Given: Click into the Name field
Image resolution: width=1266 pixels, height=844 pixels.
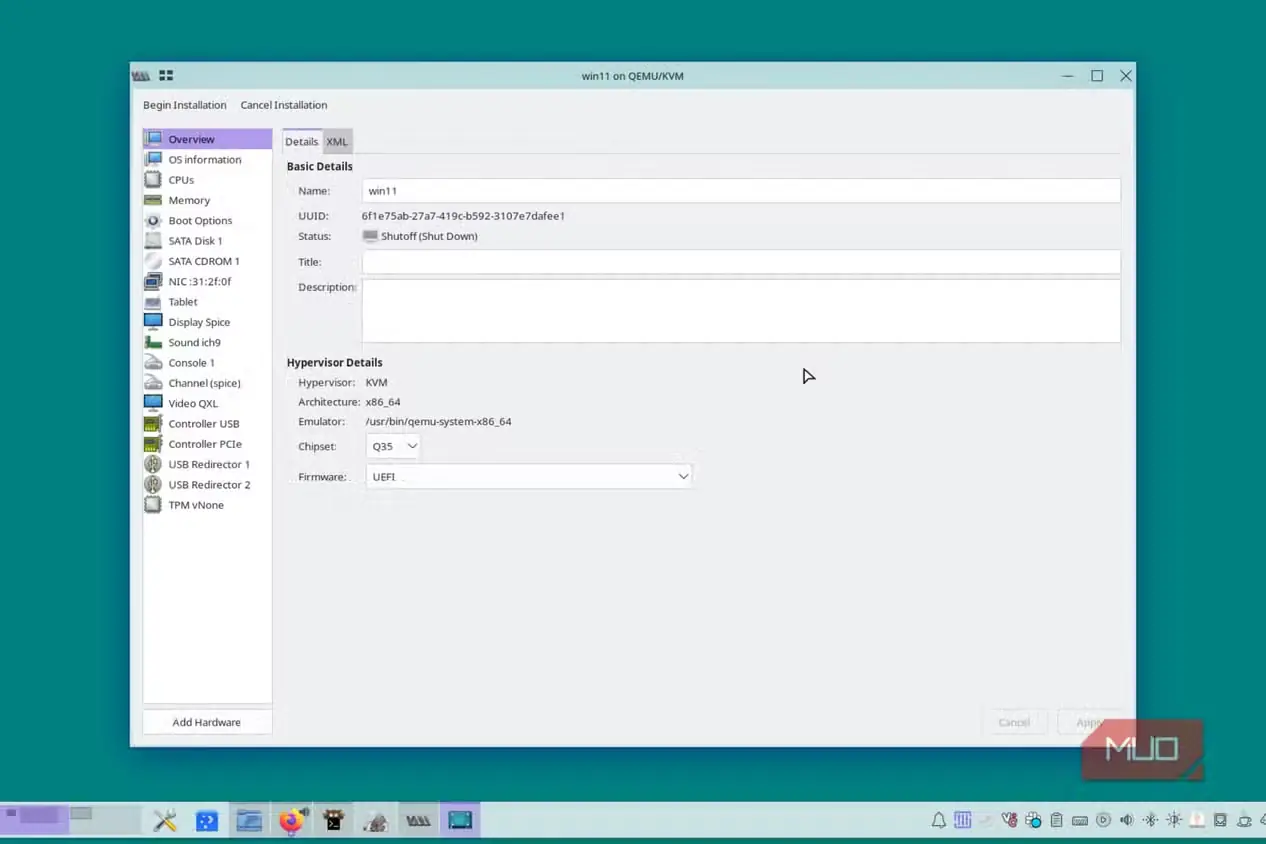Looking at the screenshot, I should tap(741, 191).
